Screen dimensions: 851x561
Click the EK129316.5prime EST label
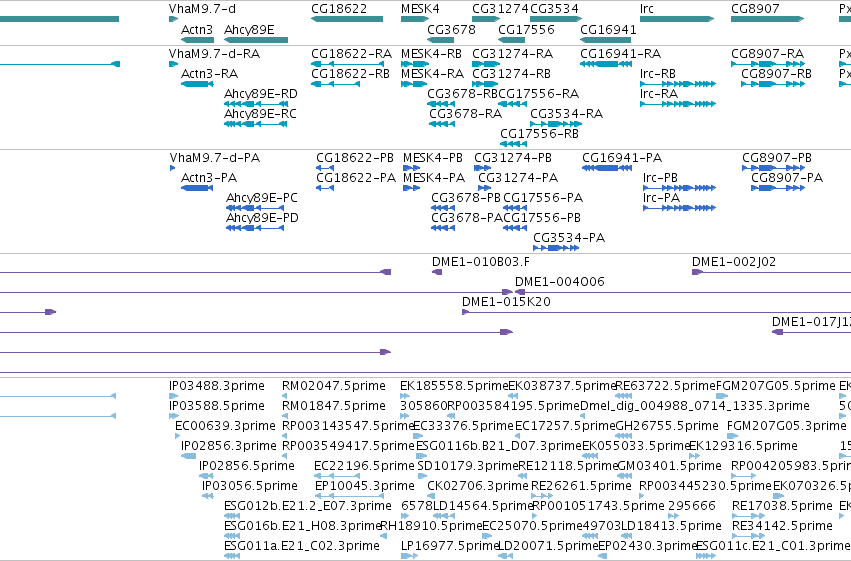pyautogui.click(x=743, y=447)
